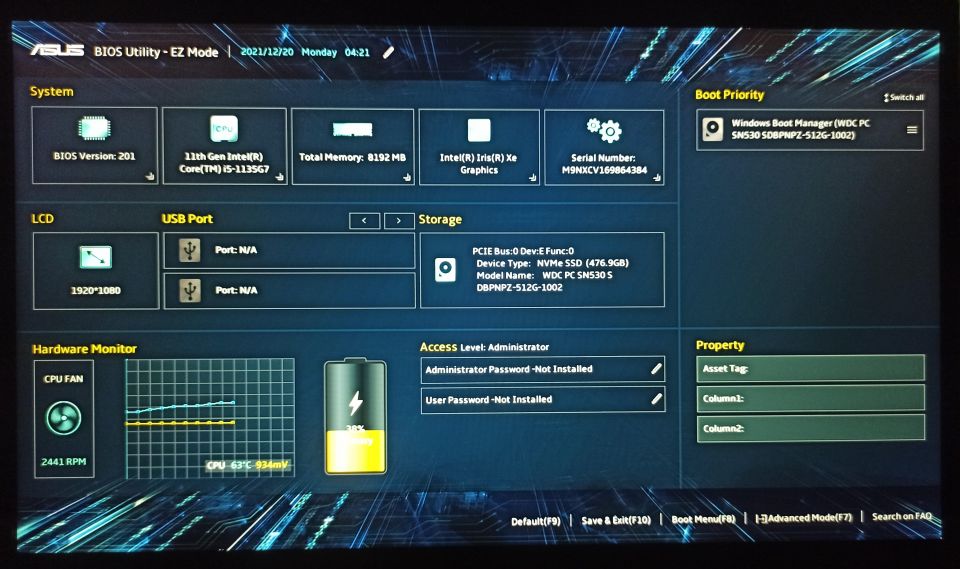The width and height of the screenshot is (960, 569).
Task: Click the Hardware Monitor heading
Action: pyautogui.click(x=84, y=349)
